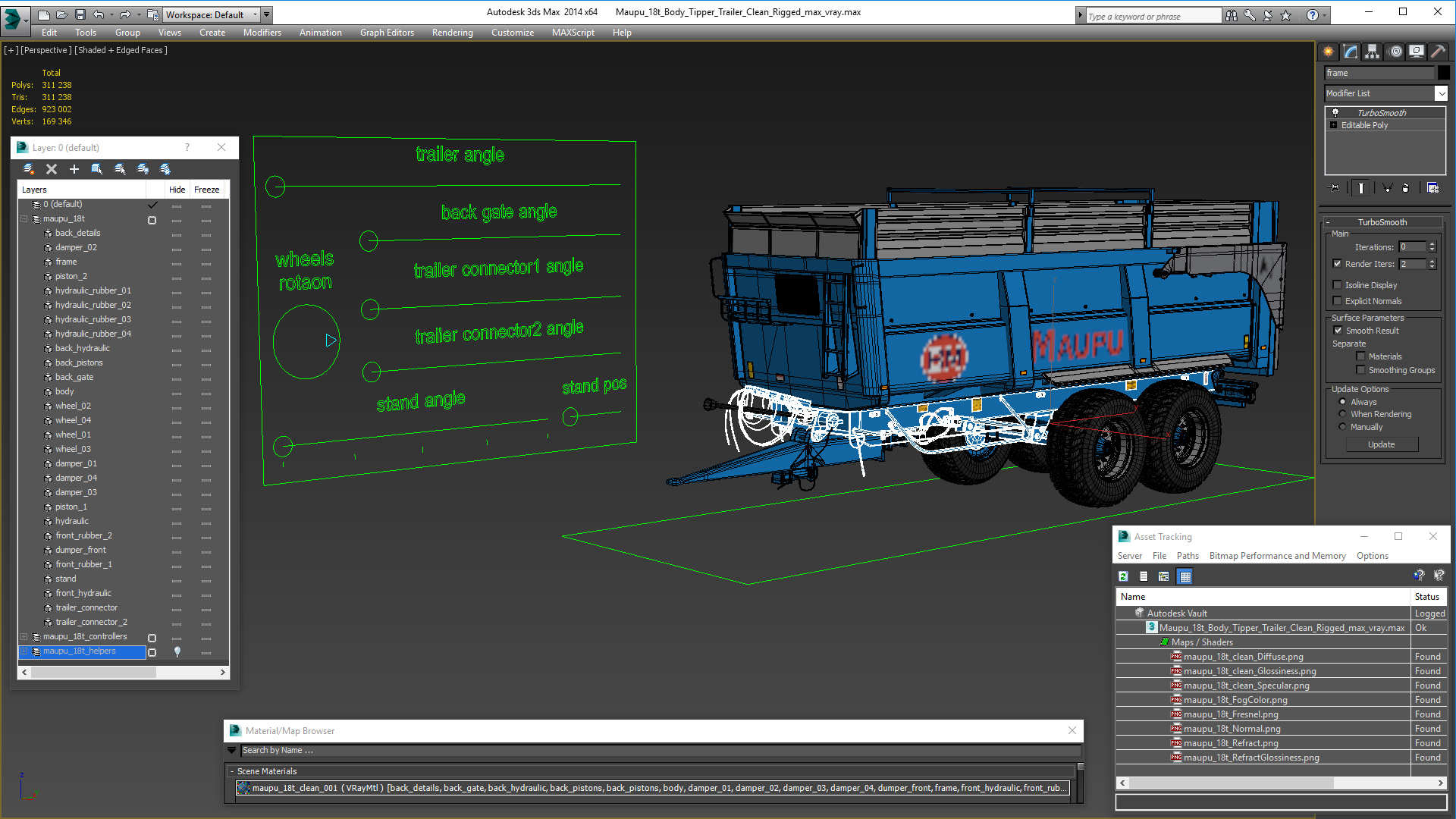Viewport: 1456px width, 819px height.
Task: Toggle Render Iters checkbox
Action: pyautogui.click(x=1337, y=264)
